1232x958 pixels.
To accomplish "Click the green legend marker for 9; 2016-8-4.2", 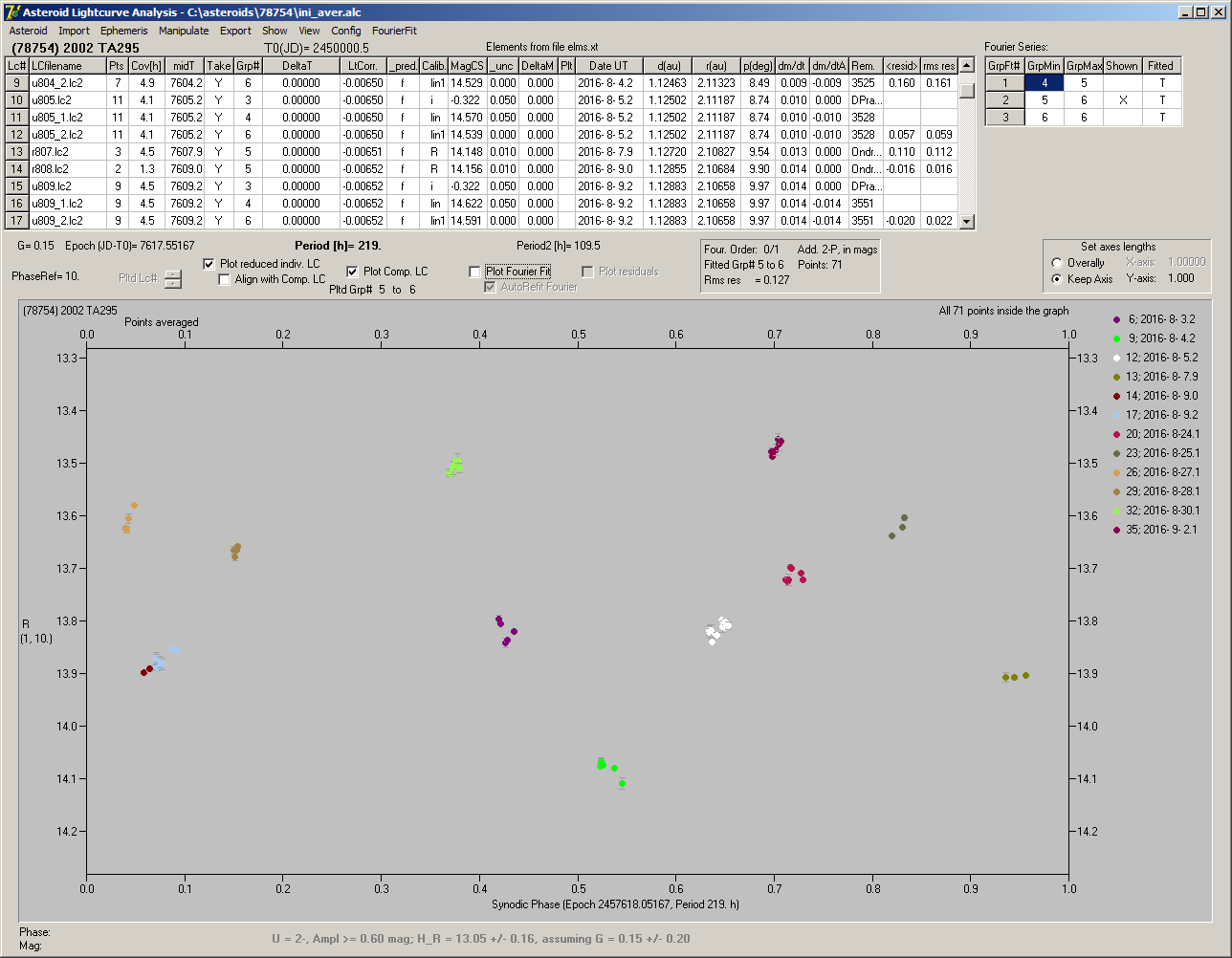I will [1116, 338].
